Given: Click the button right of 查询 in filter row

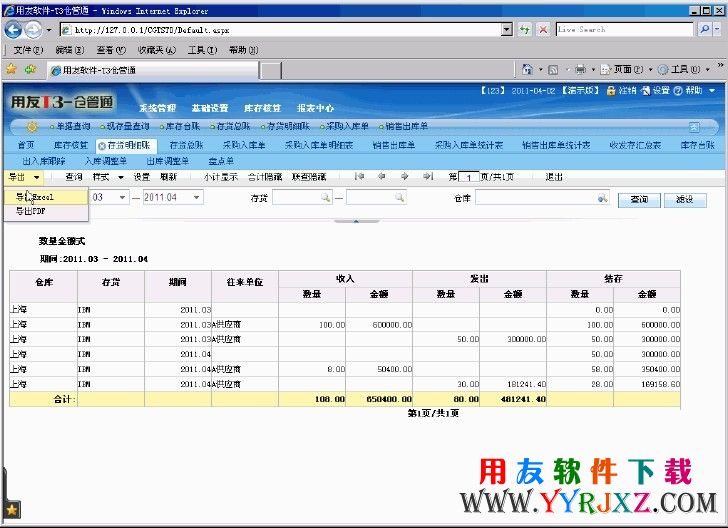Looking at the screenshot, I should click(x=685, y=200).
